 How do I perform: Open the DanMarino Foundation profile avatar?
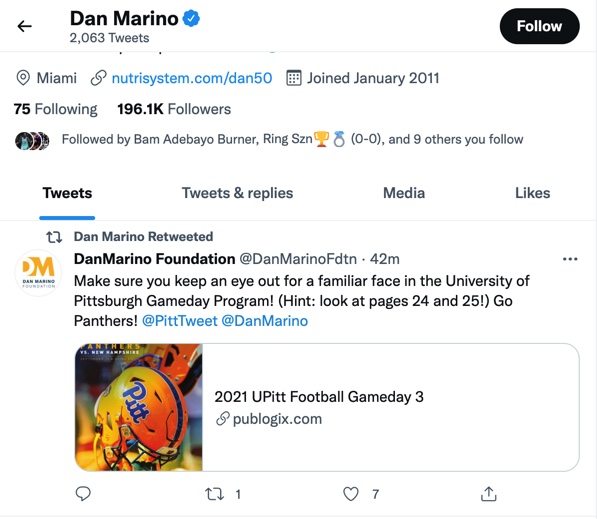point(38,272)
